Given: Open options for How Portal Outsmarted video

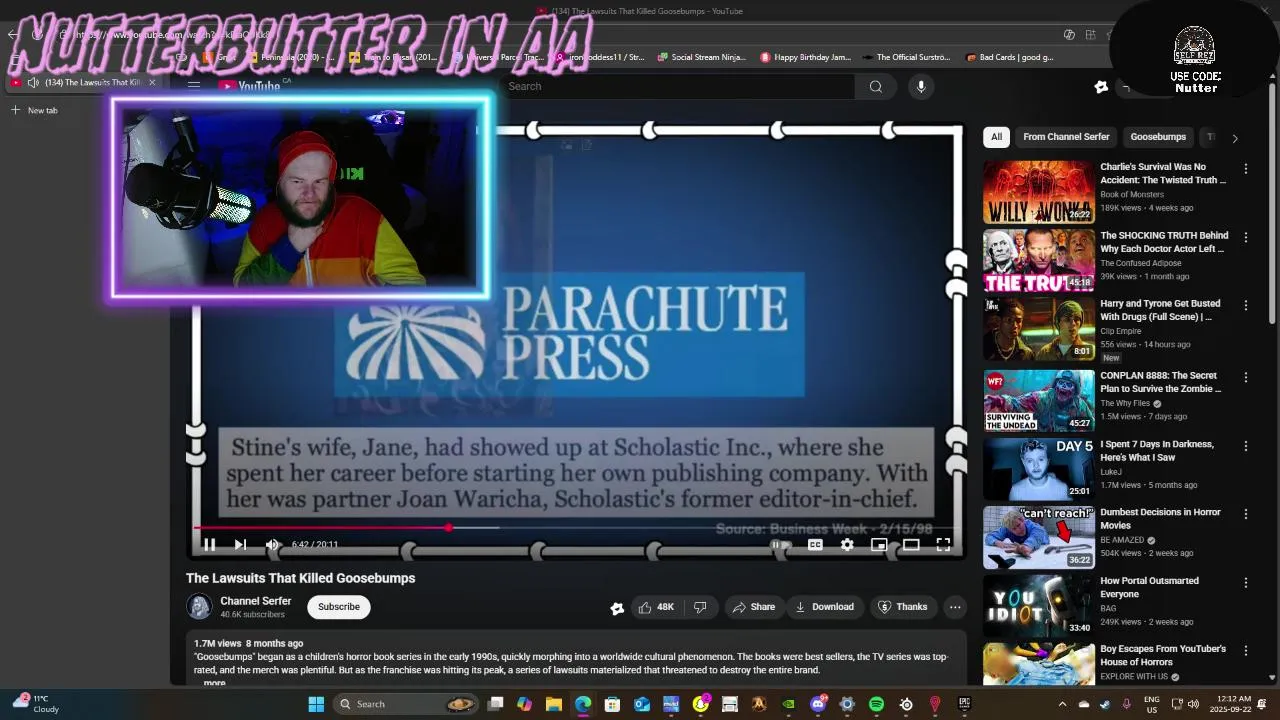Looking at the screenshot, I should pyautogui.click(x=1245, y=582).
